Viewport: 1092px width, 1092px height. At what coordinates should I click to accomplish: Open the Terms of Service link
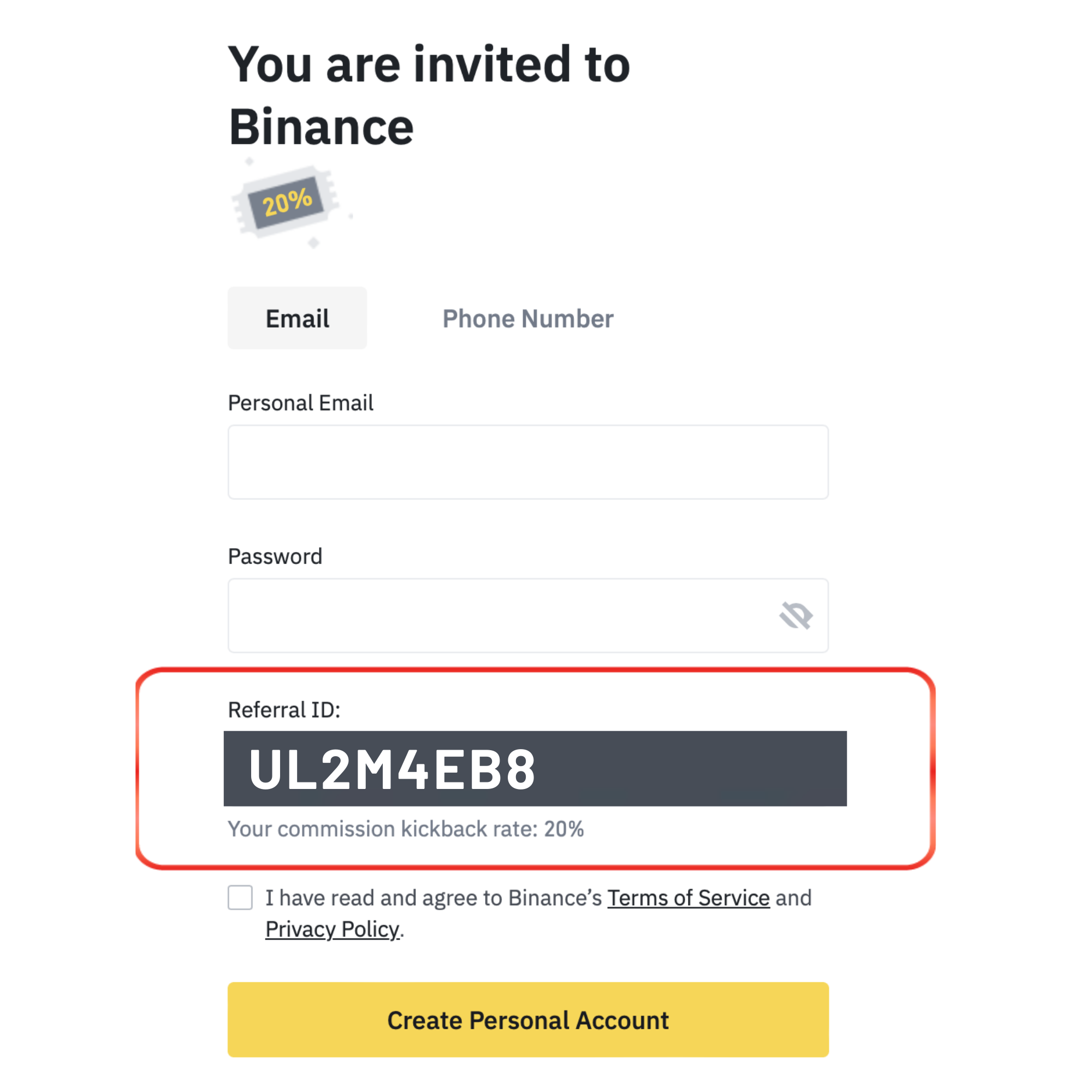click(x=689, y=898)
